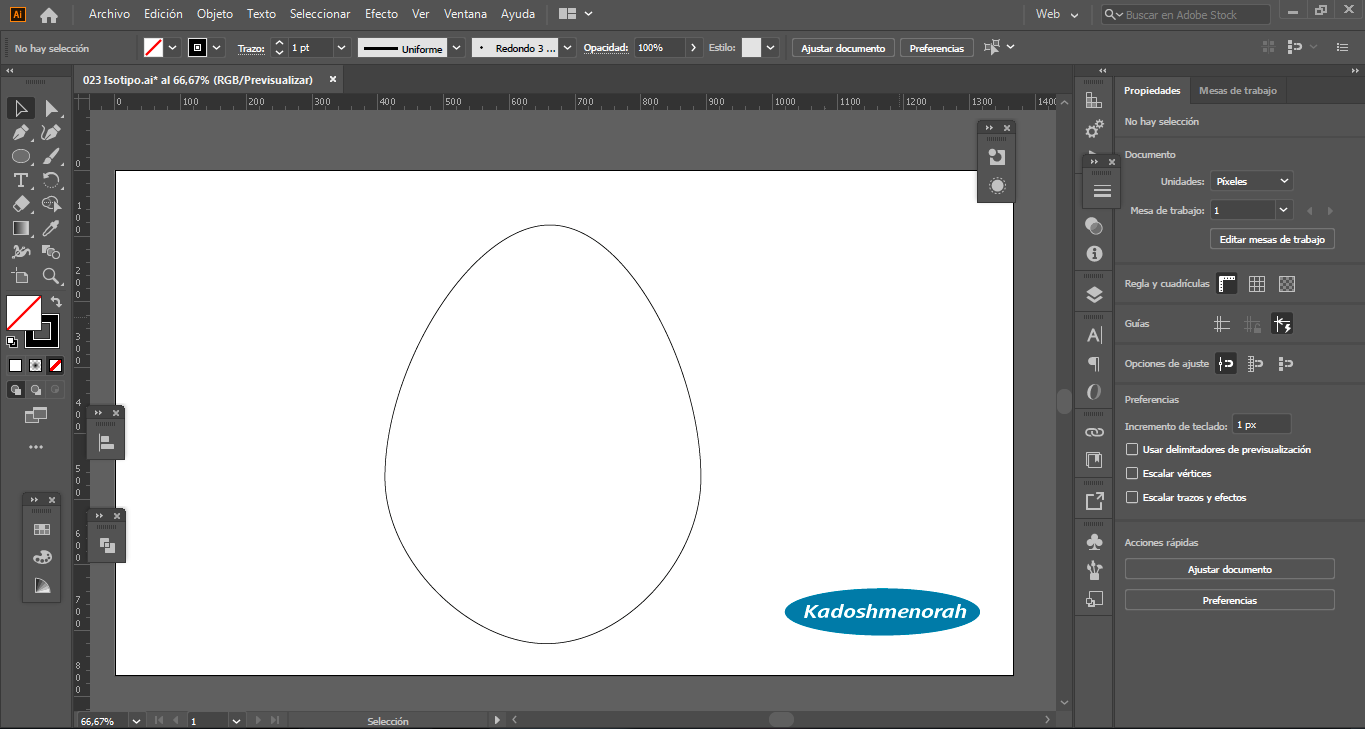The height and width of the screenshot is (729, 1365).
Task: Expand the Opacidad 100% arrow
Action: (694, 48)
